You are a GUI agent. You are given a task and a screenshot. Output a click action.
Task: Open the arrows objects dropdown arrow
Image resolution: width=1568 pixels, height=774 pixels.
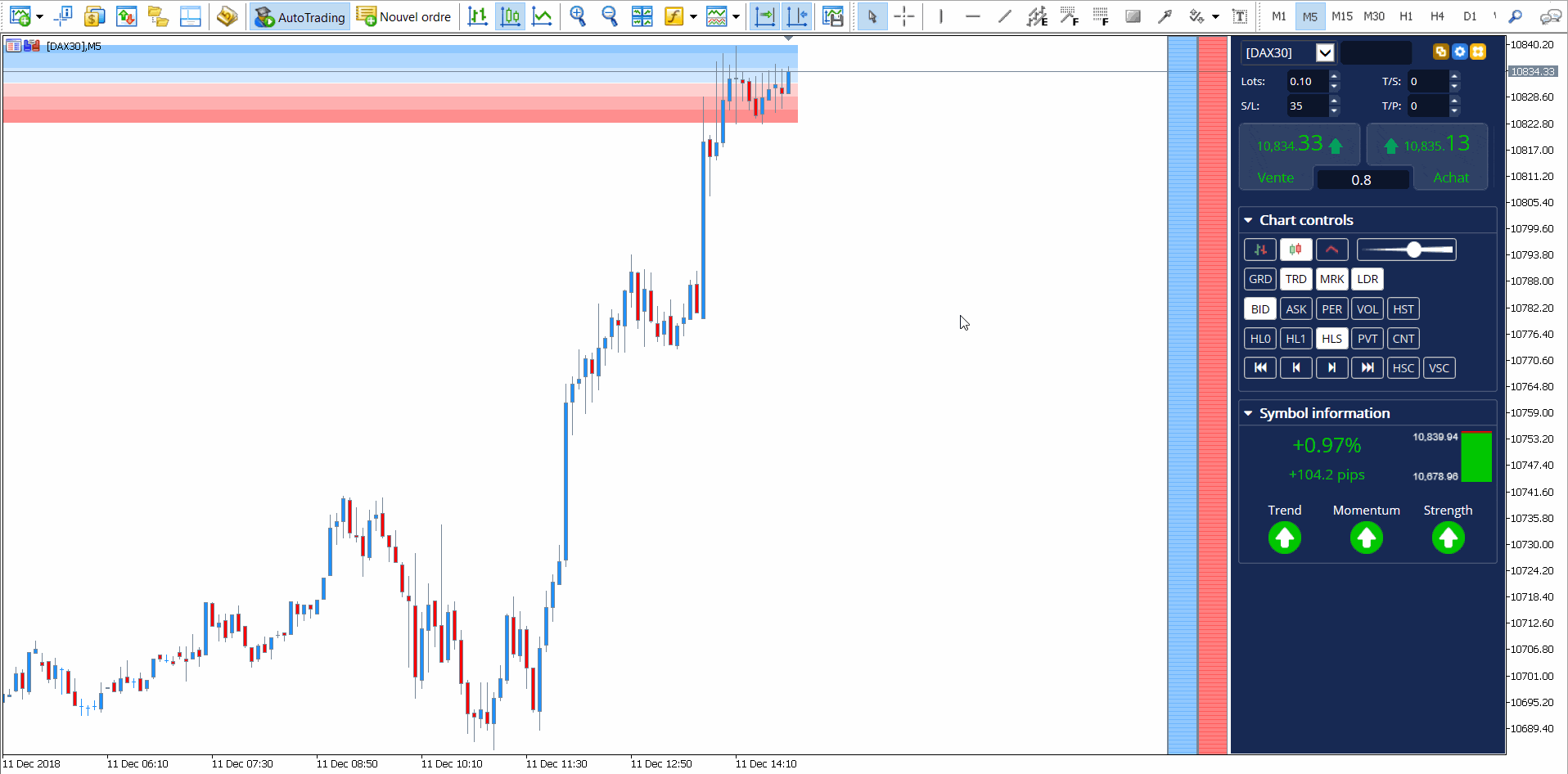[x=1215, y=16]
